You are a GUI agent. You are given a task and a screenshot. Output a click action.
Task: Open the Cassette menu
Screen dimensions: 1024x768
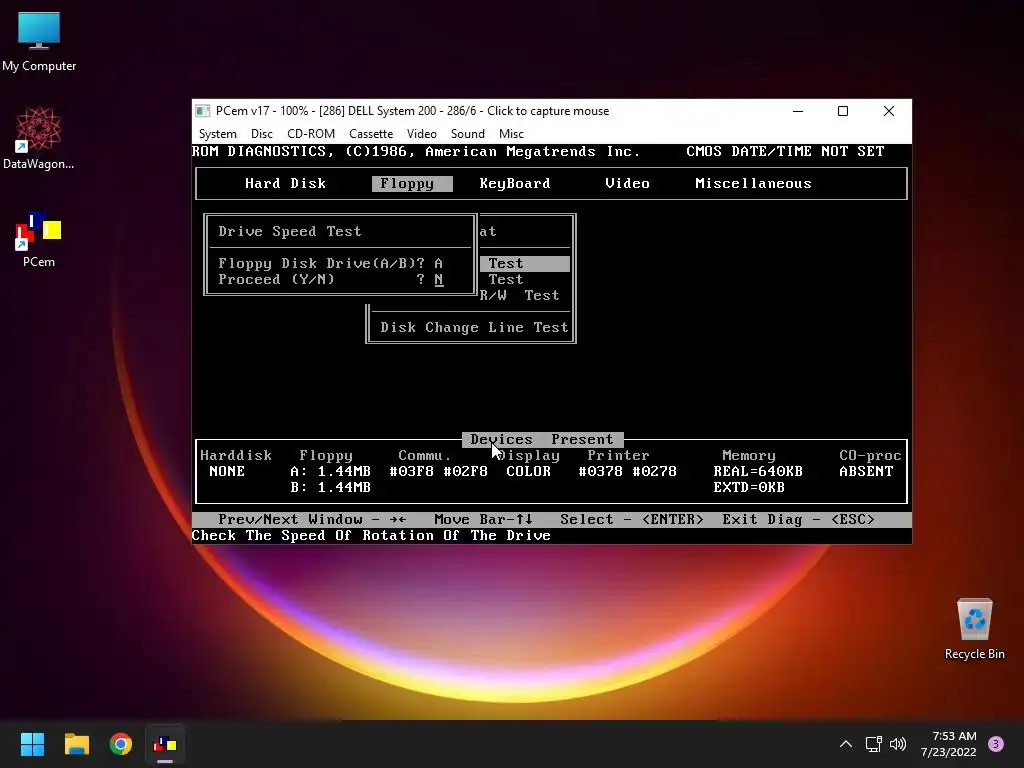[x=371, y=134]
